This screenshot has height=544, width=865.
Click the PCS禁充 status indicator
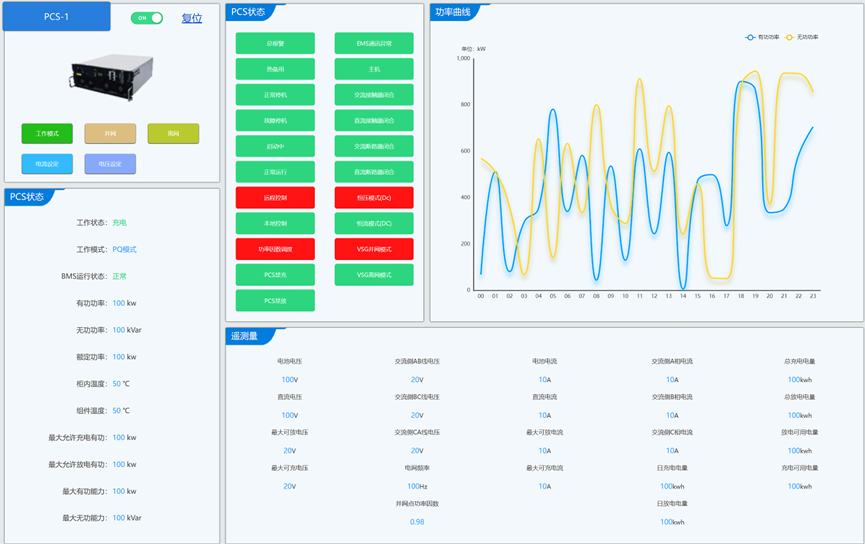pos(275,275)
